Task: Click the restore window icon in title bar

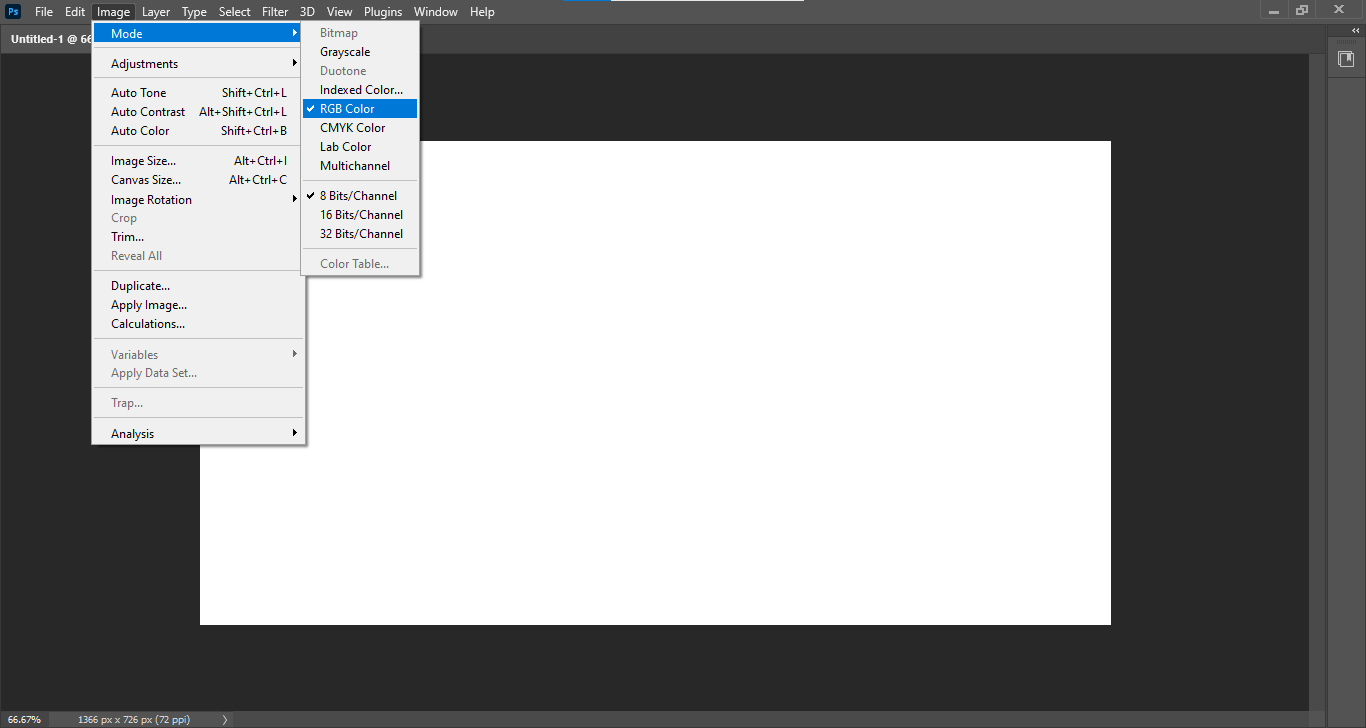Action: [x=1301, y=11]
